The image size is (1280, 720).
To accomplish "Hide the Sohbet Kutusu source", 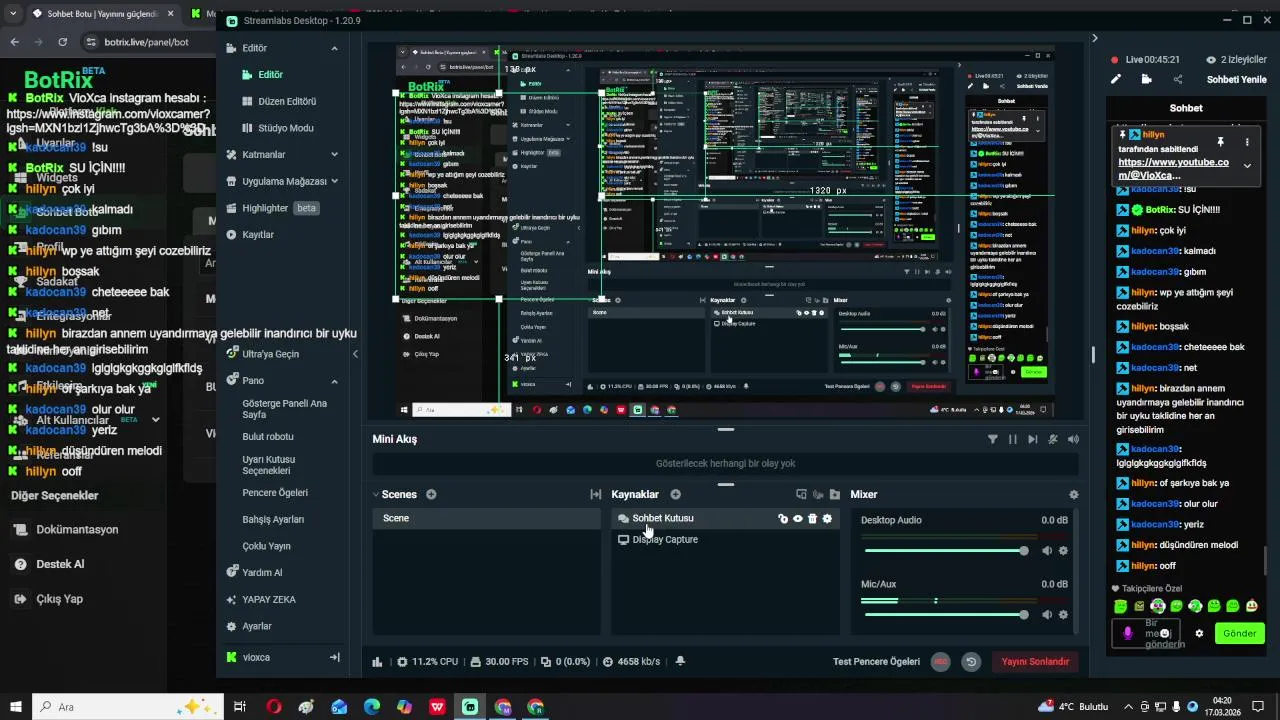I will 798,519.
